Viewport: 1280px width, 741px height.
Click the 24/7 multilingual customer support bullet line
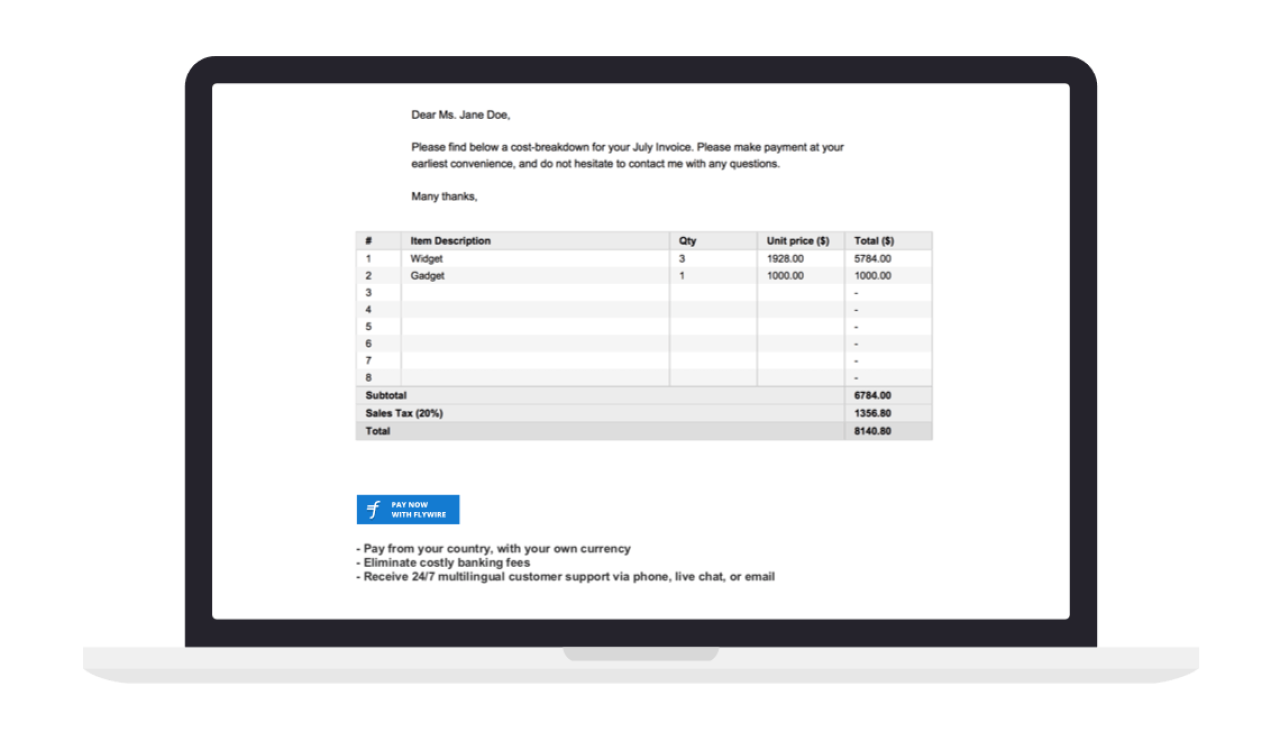[x=565, y=576]
